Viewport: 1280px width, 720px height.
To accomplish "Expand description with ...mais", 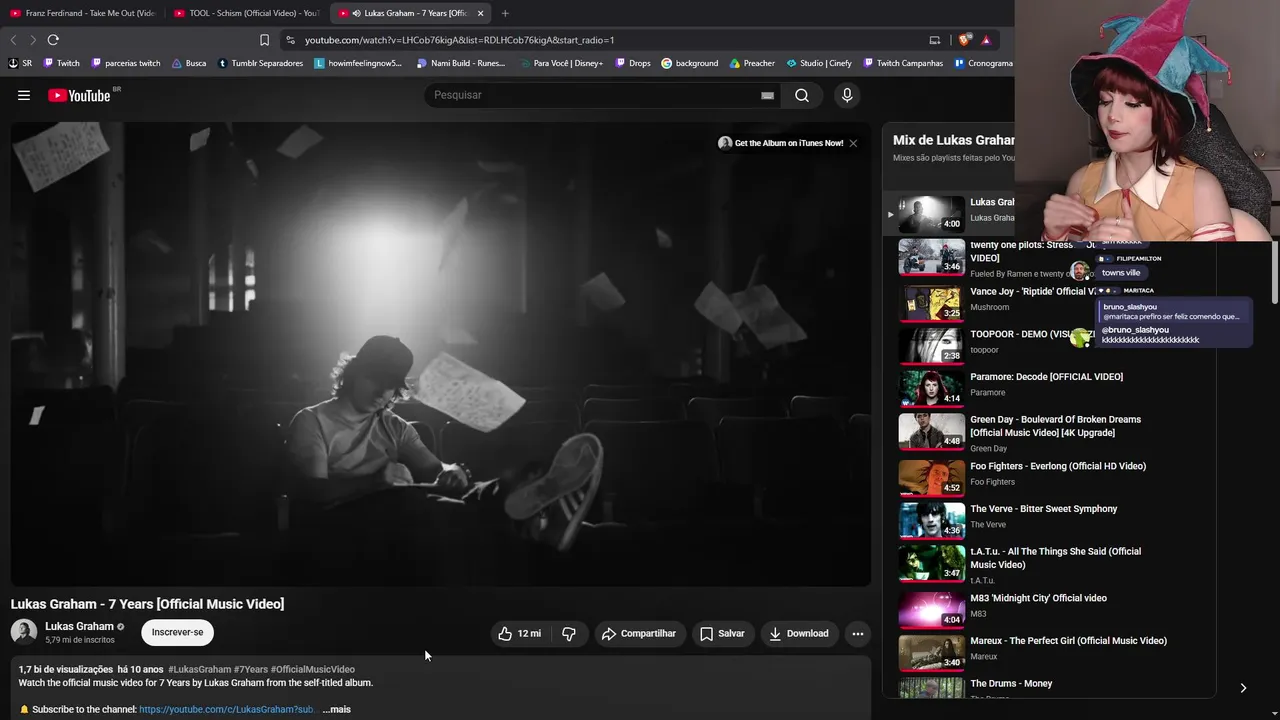I will coord(336,709).
